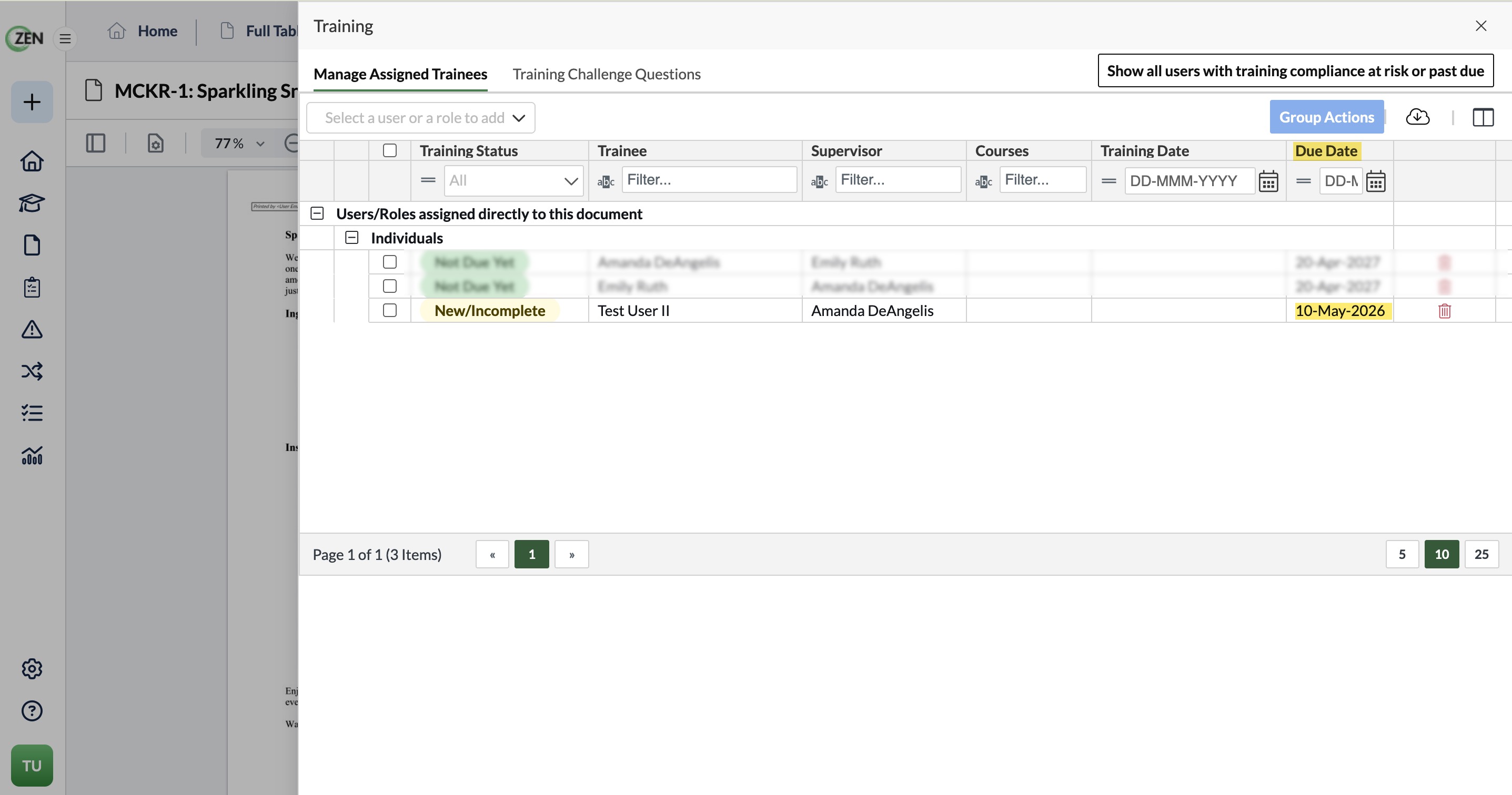1512x795 pixels.
Task: Set page size to 25 items
Action: [1481, 554]
